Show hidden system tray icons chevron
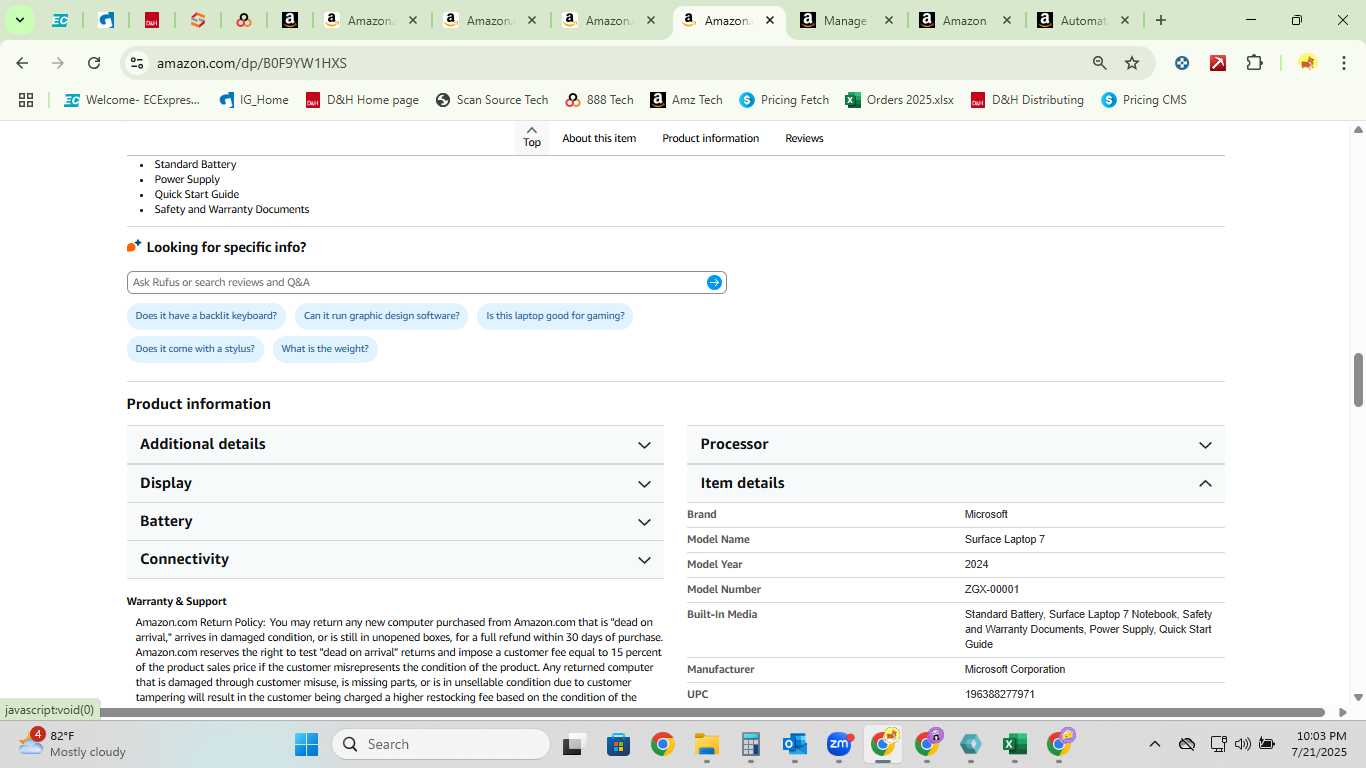This screenshot has width=1366, height=768. pyautogui.click(x=1154, y=744)
